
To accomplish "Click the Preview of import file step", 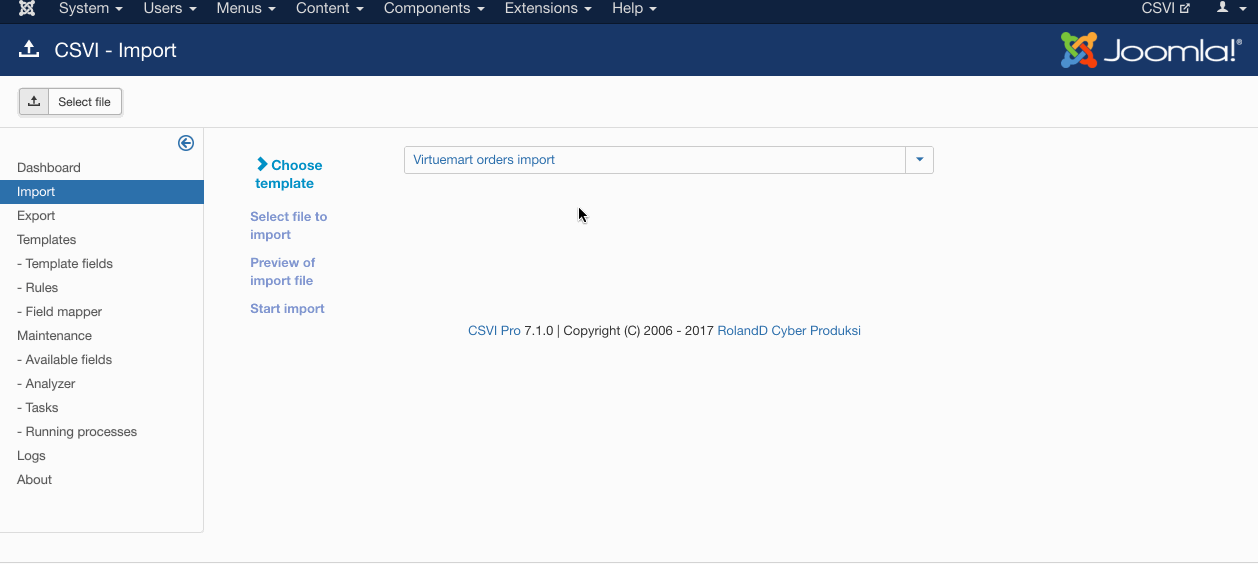I will point(283,271).
